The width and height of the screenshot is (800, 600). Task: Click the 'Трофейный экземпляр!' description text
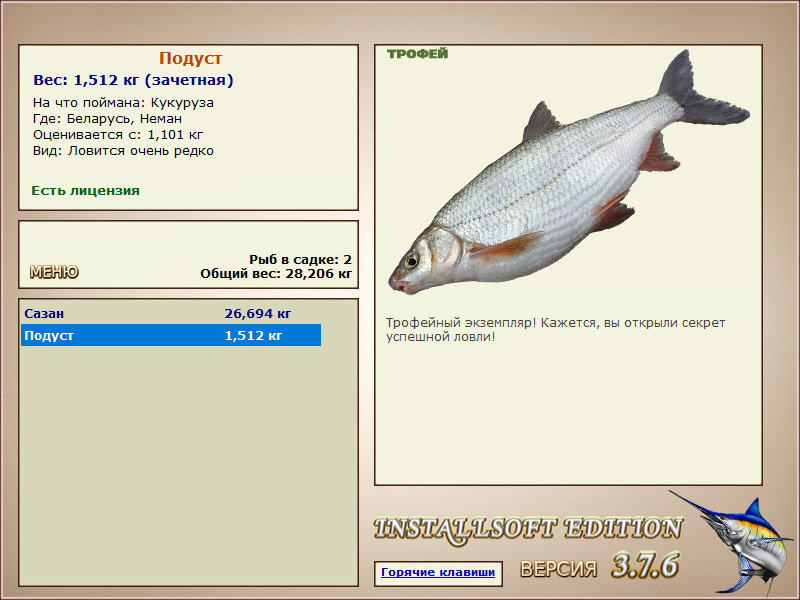pos(555,330)
